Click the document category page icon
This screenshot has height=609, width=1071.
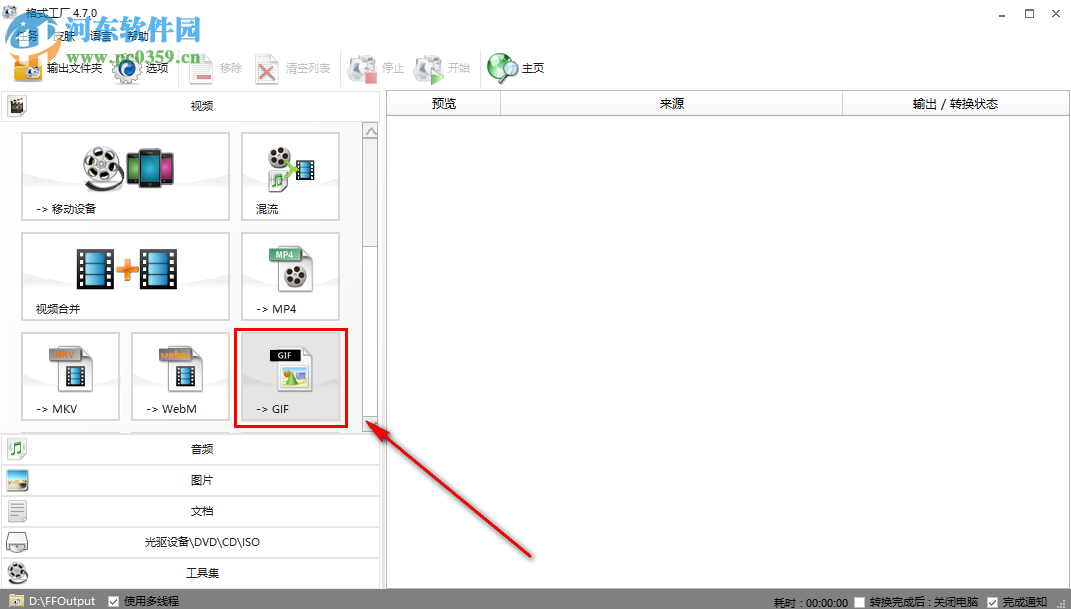17,511
